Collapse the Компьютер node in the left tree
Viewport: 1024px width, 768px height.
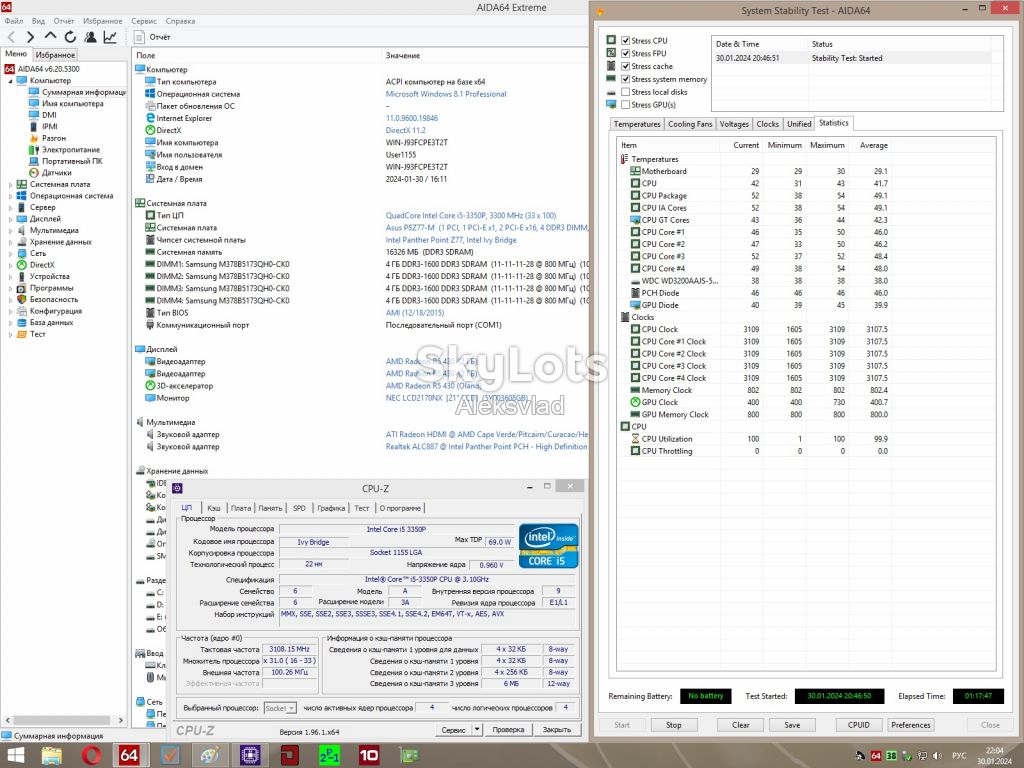(10, 81)
